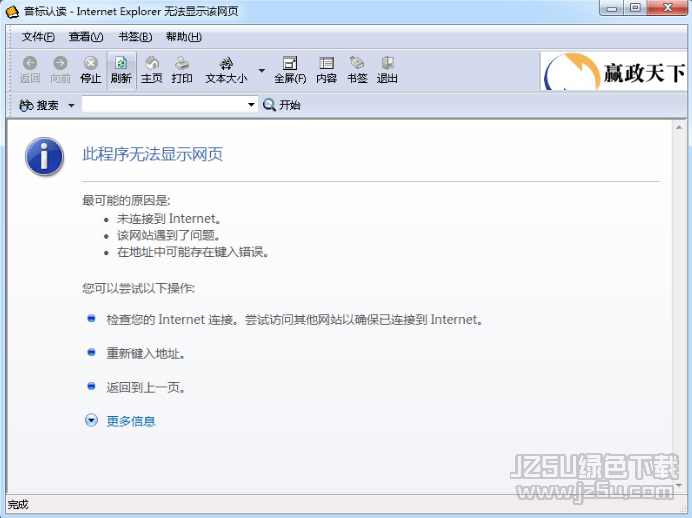The image size is (692, 518).
Task: Click the 音标认读 title bar app icon
Action: coord(12,11)
